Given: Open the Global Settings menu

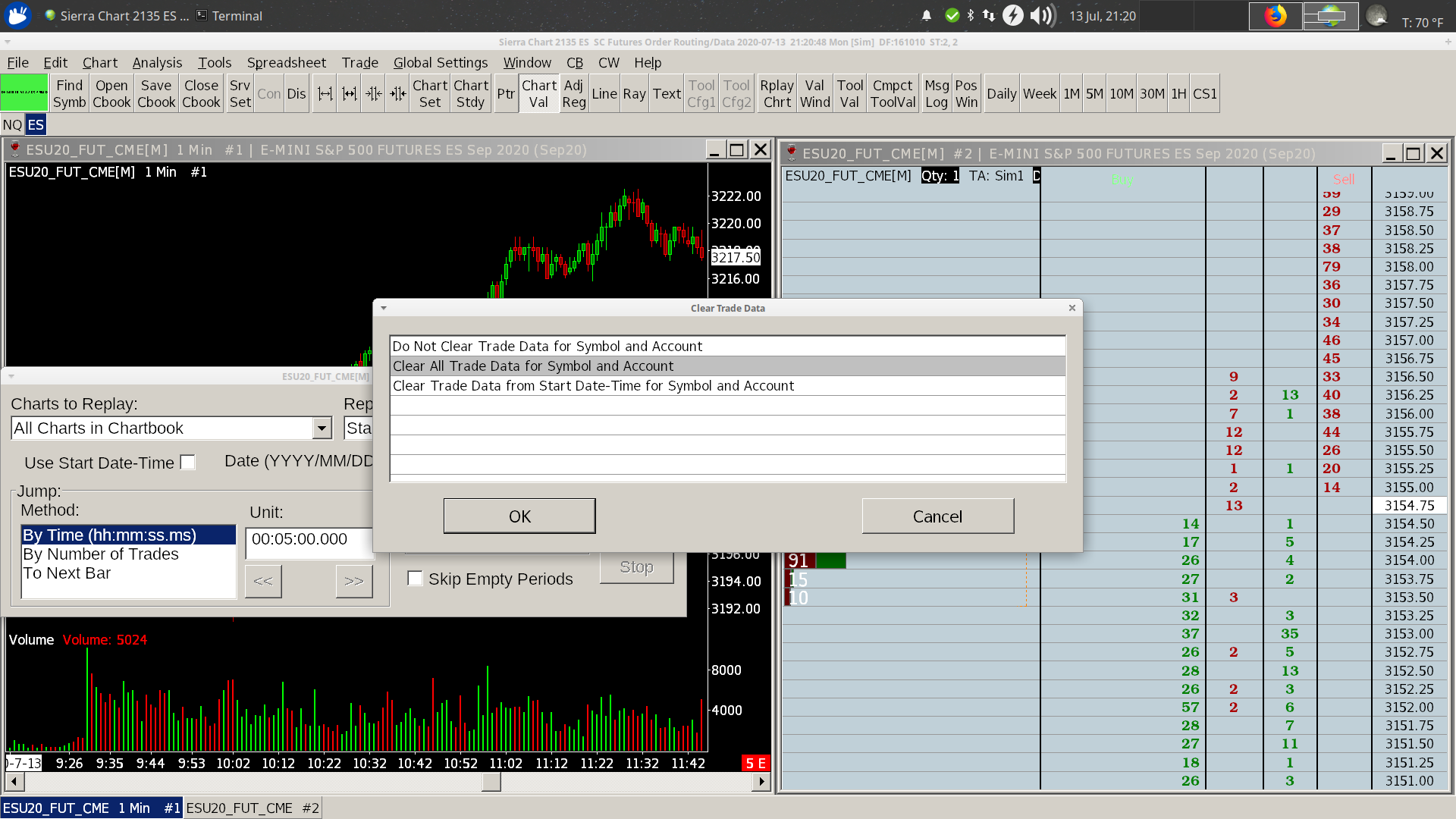Looking at the screenshot, I should click(440, 62).
